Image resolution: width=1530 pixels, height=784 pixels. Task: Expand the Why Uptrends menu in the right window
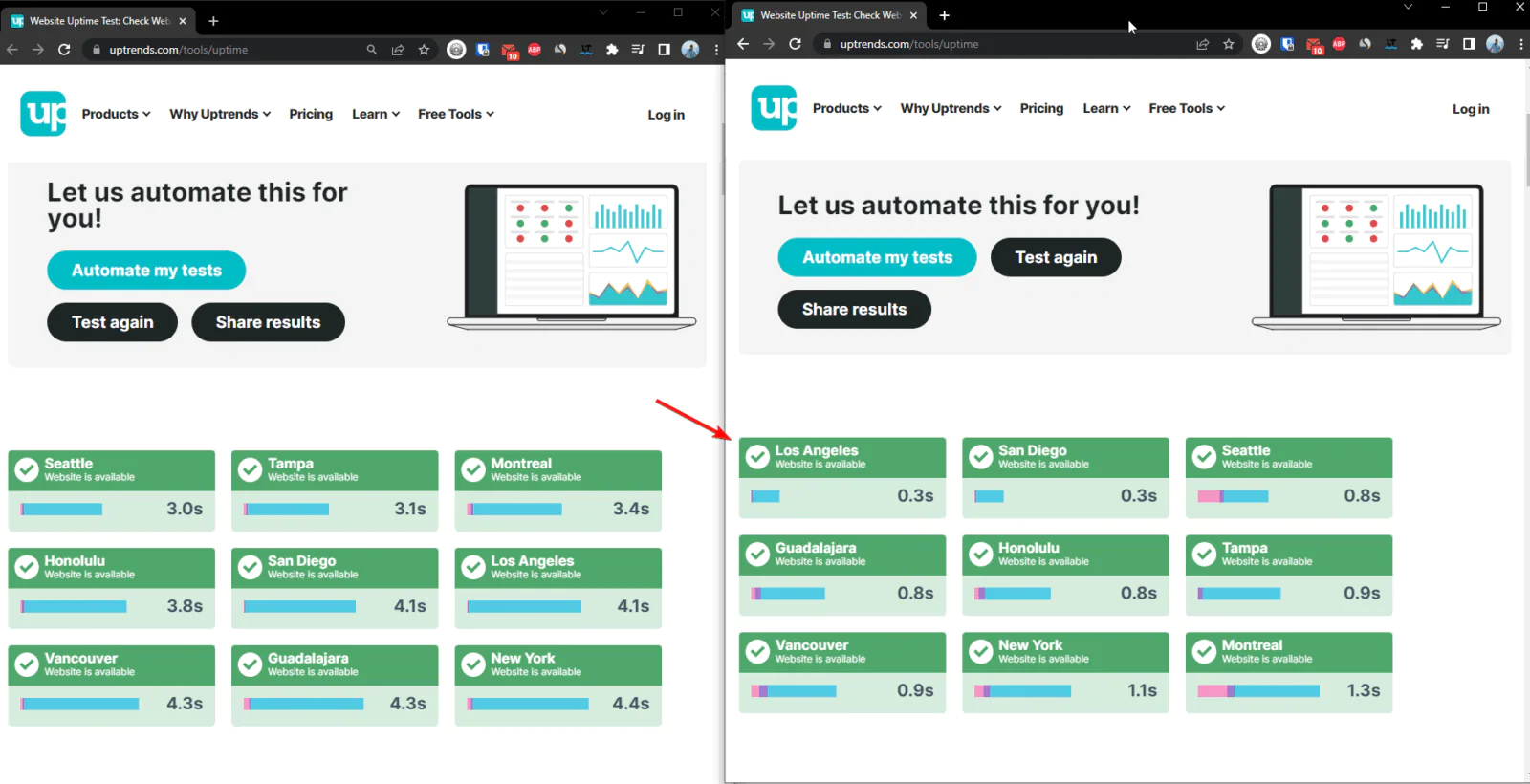click(x=951, y=108)
